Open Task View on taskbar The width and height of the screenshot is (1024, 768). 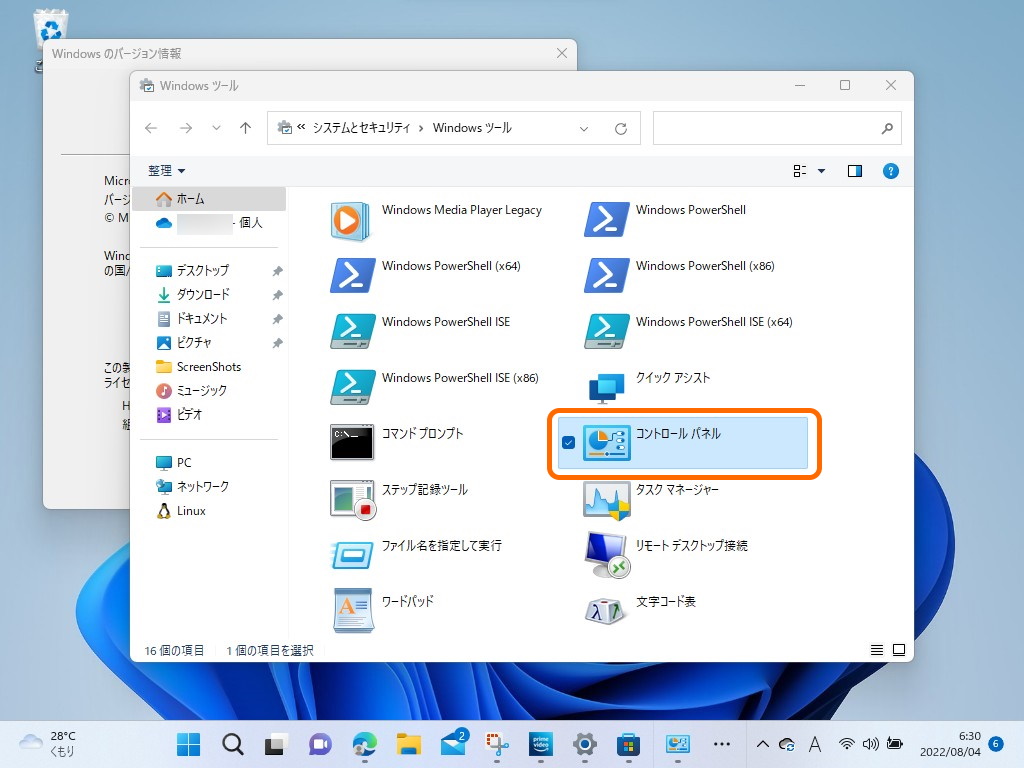[x=276, y=744]
